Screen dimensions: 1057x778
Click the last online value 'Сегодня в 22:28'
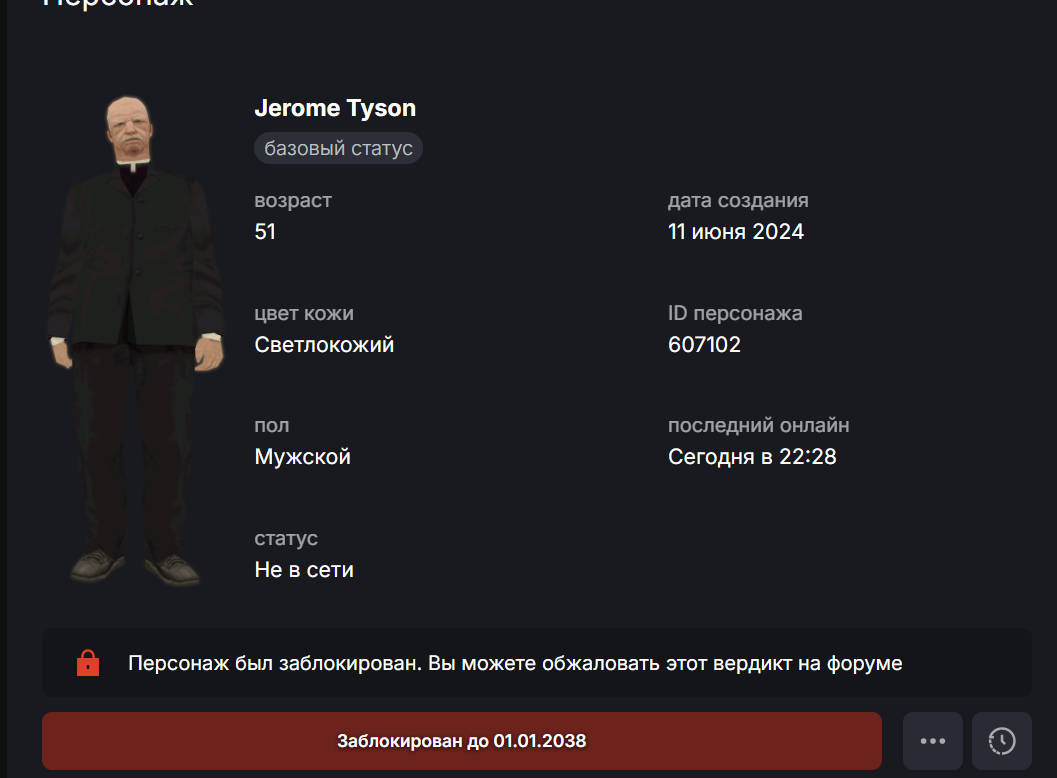[x=752, y=457]
